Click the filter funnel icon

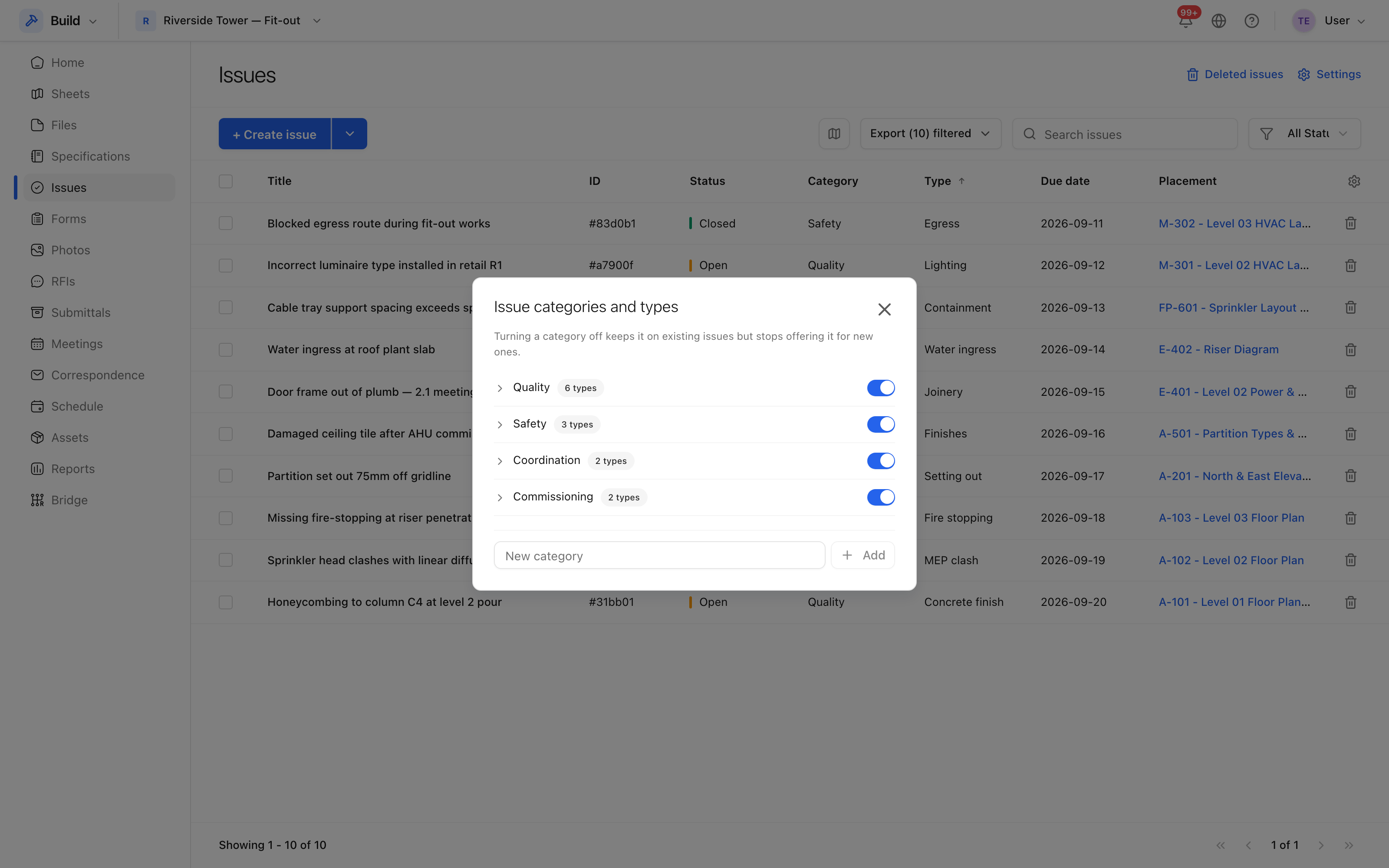pyautogui.click(x=1266, y=134)
